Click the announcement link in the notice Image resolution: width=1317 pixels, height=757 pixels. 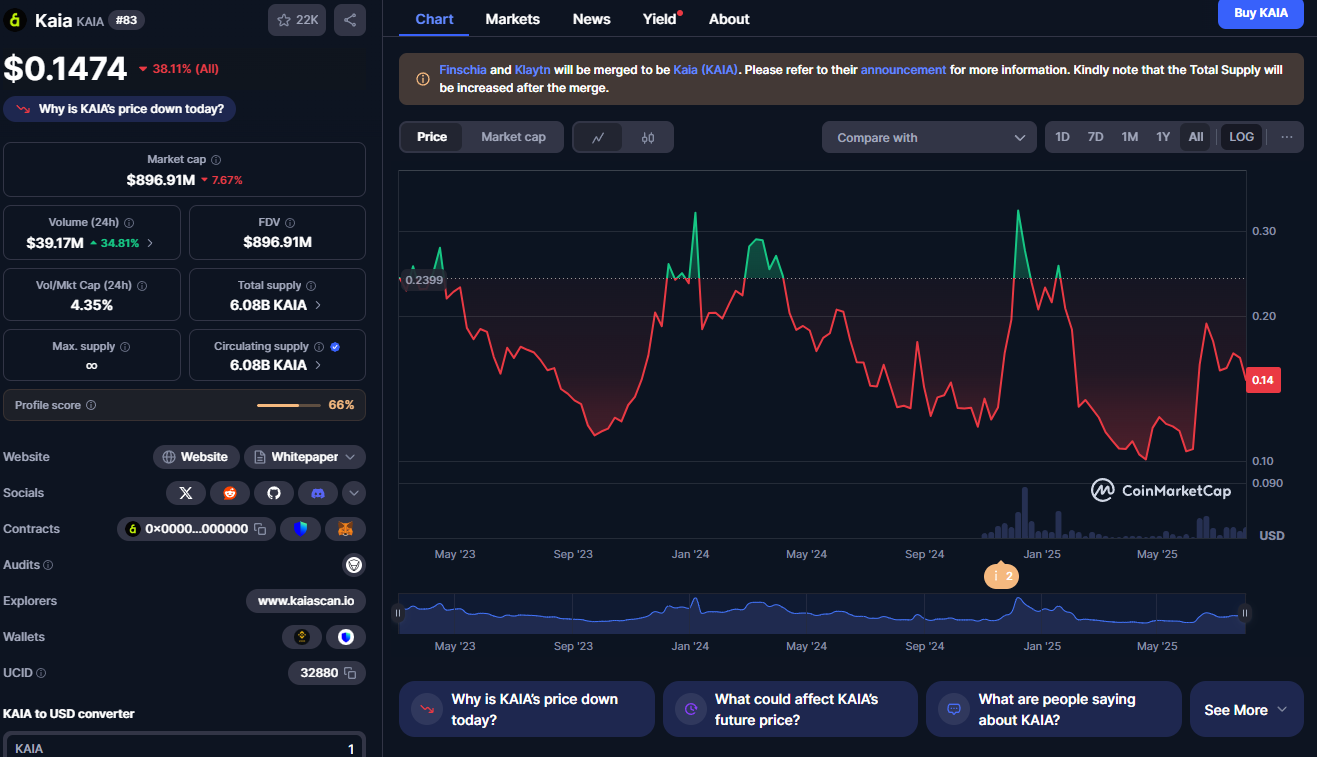(x=903, y=70)
